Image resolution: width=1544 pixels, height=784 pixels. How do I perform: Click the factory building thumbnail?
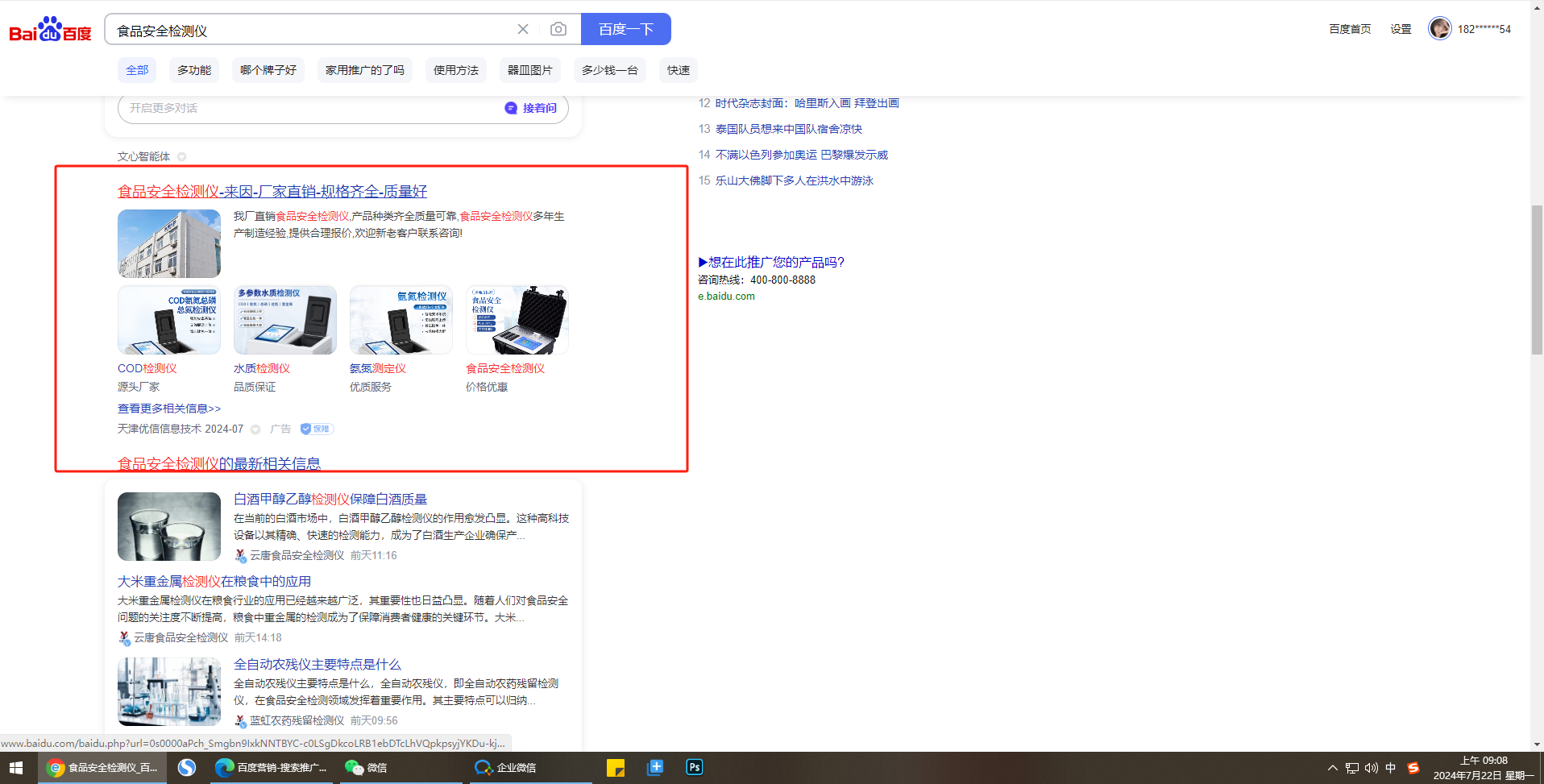(x=169, y=243)
